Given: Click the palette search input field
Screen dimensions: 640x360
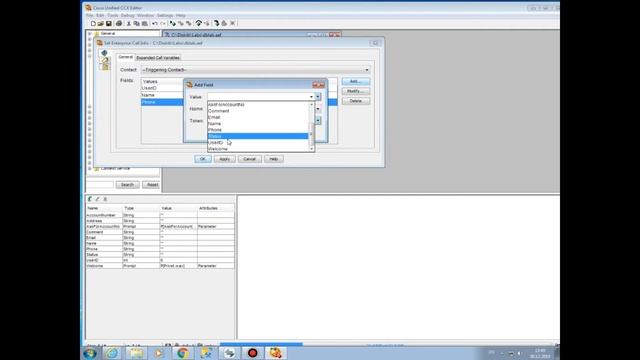Looking at the screenshot, I should [100, 185].
